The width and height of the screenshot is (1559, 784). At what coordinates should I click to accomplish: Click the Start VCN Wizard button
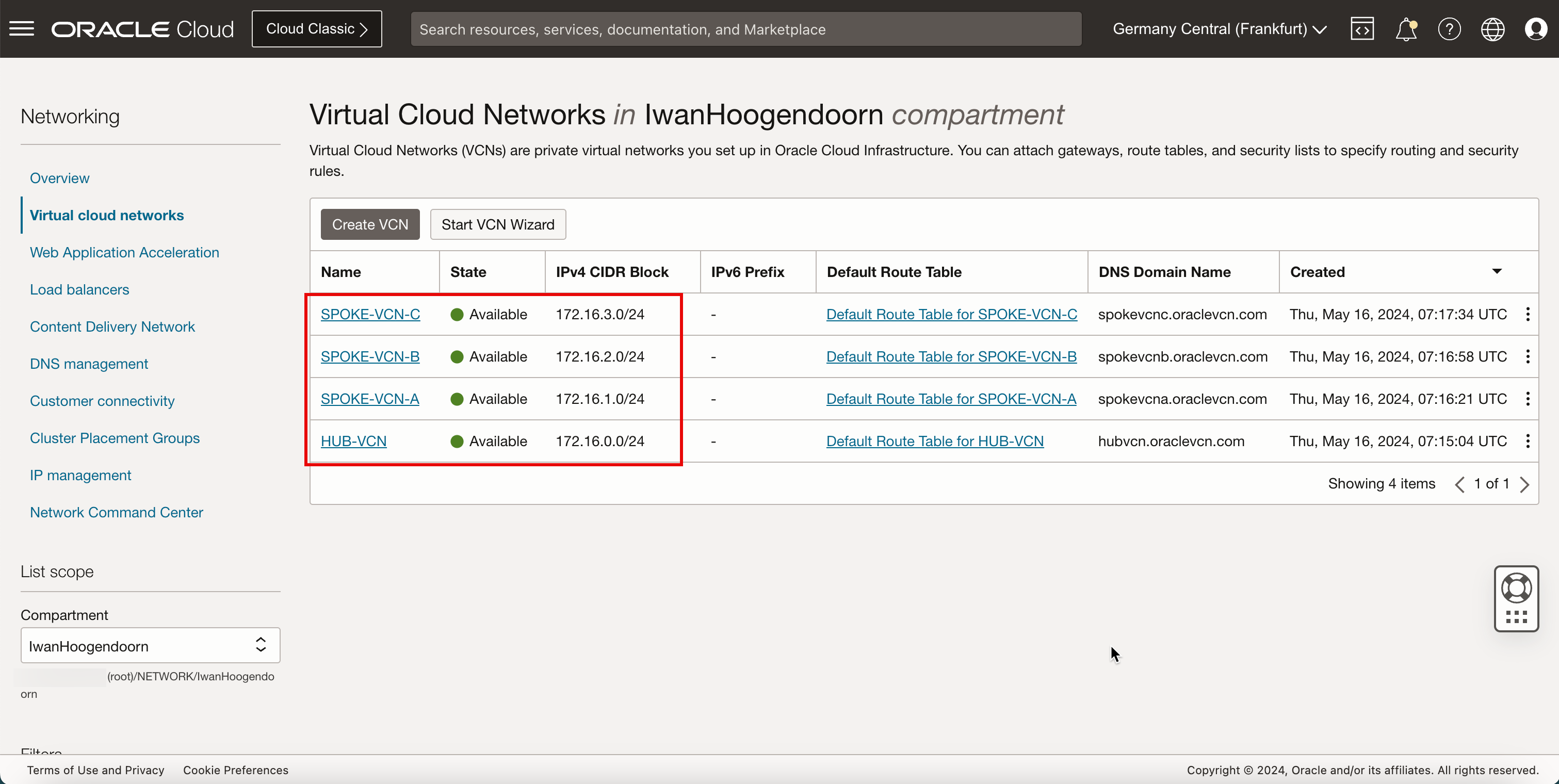pos(497,224)
